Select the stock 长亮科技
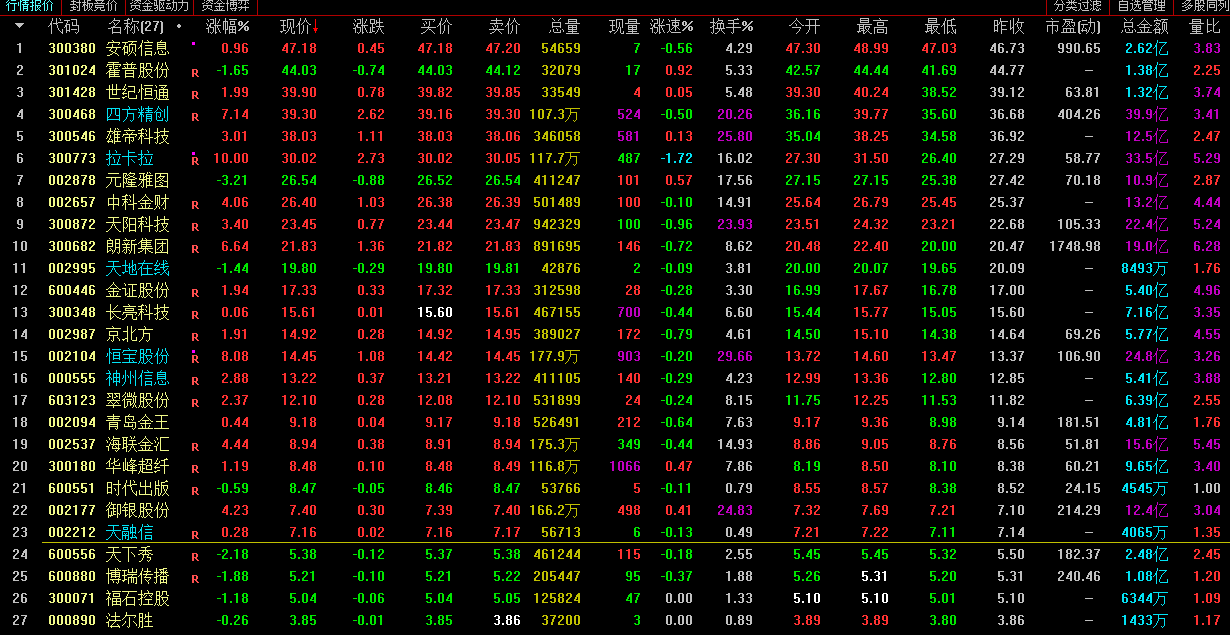1230x635 pixels. point(138,312)
